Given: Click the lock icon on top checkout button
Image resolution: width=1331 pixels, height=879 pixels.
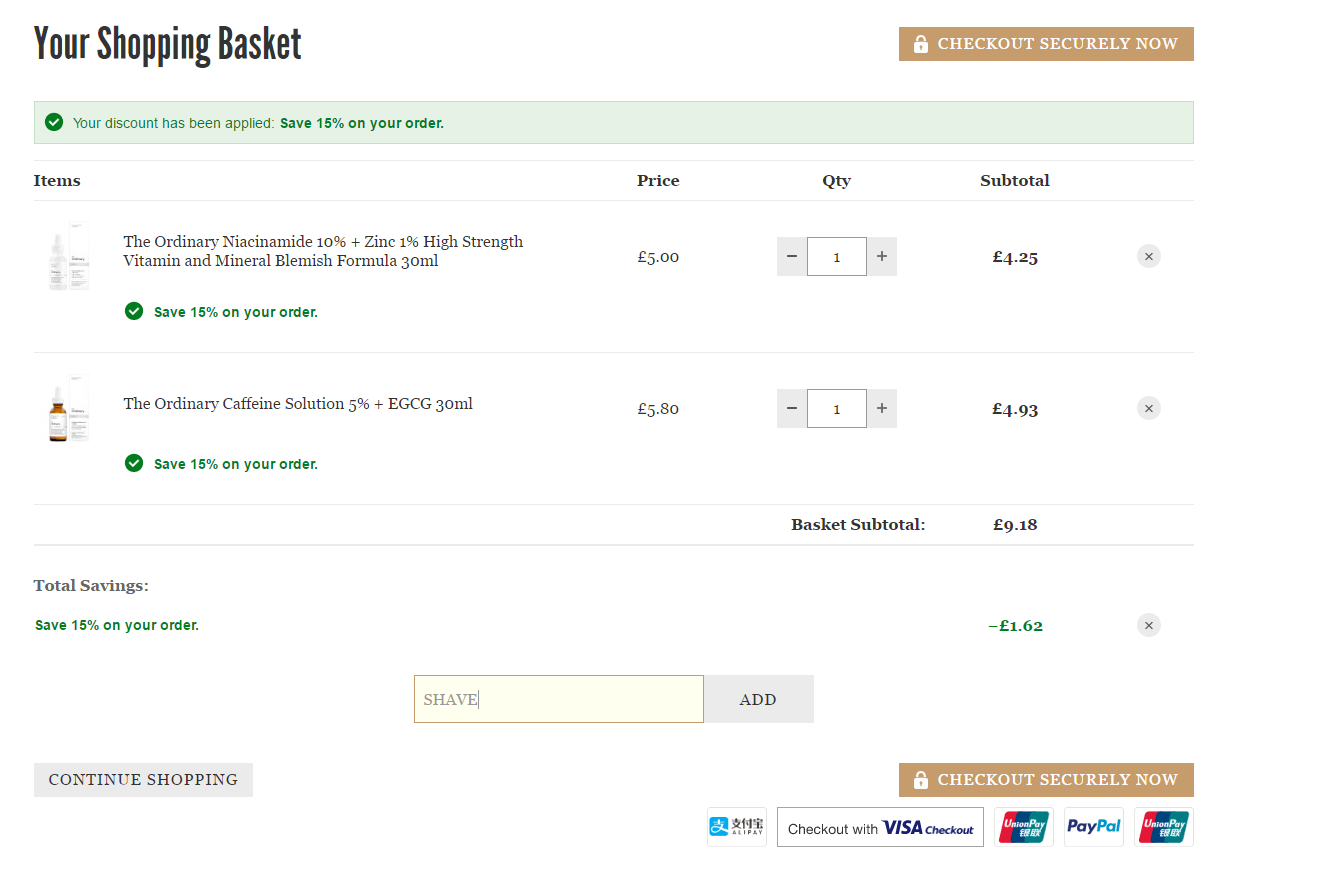Looking at the screenshot, I should tap(921, 44).
